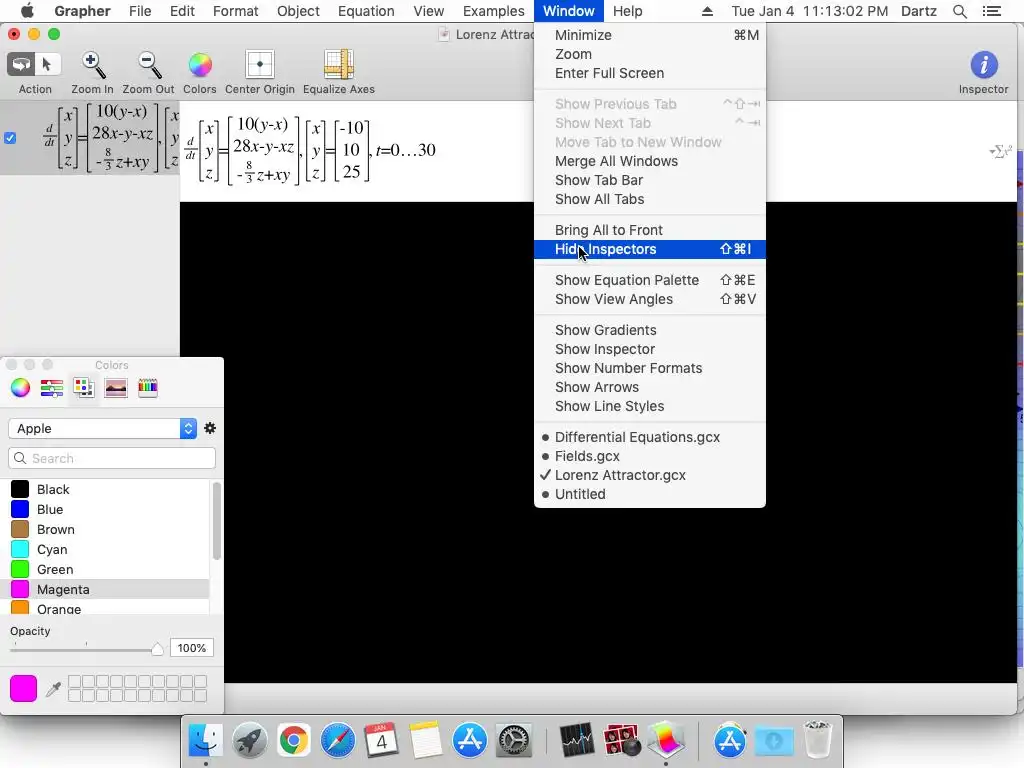Toggle the Lorenz equation visibility checkbox

click(x=10, y=138)
